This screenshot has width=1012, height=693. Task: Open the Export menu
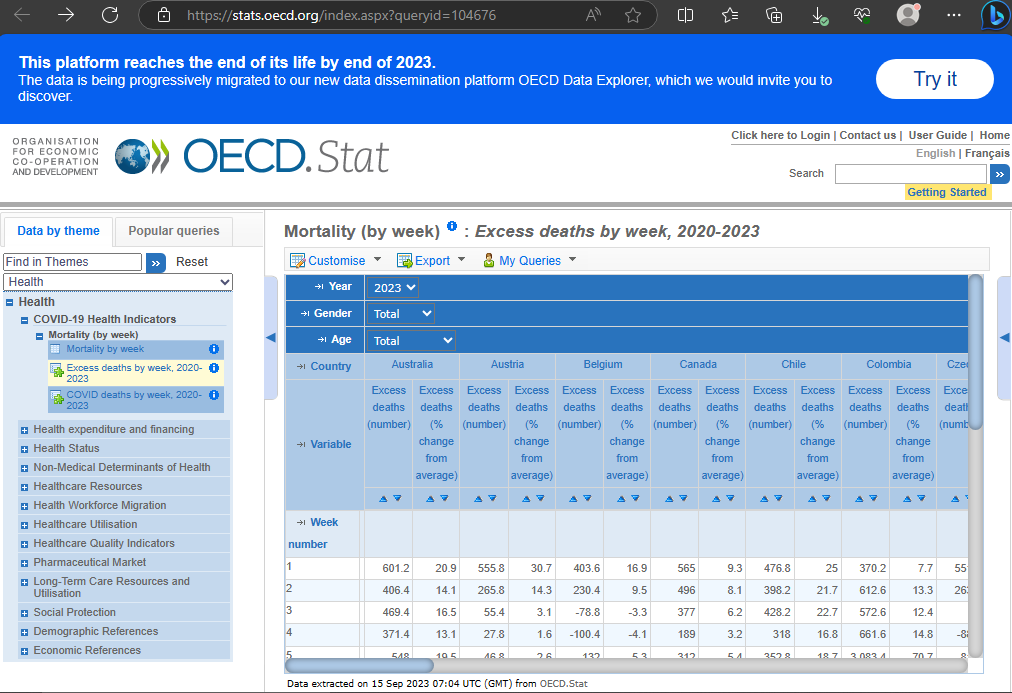tap(431, 261)
